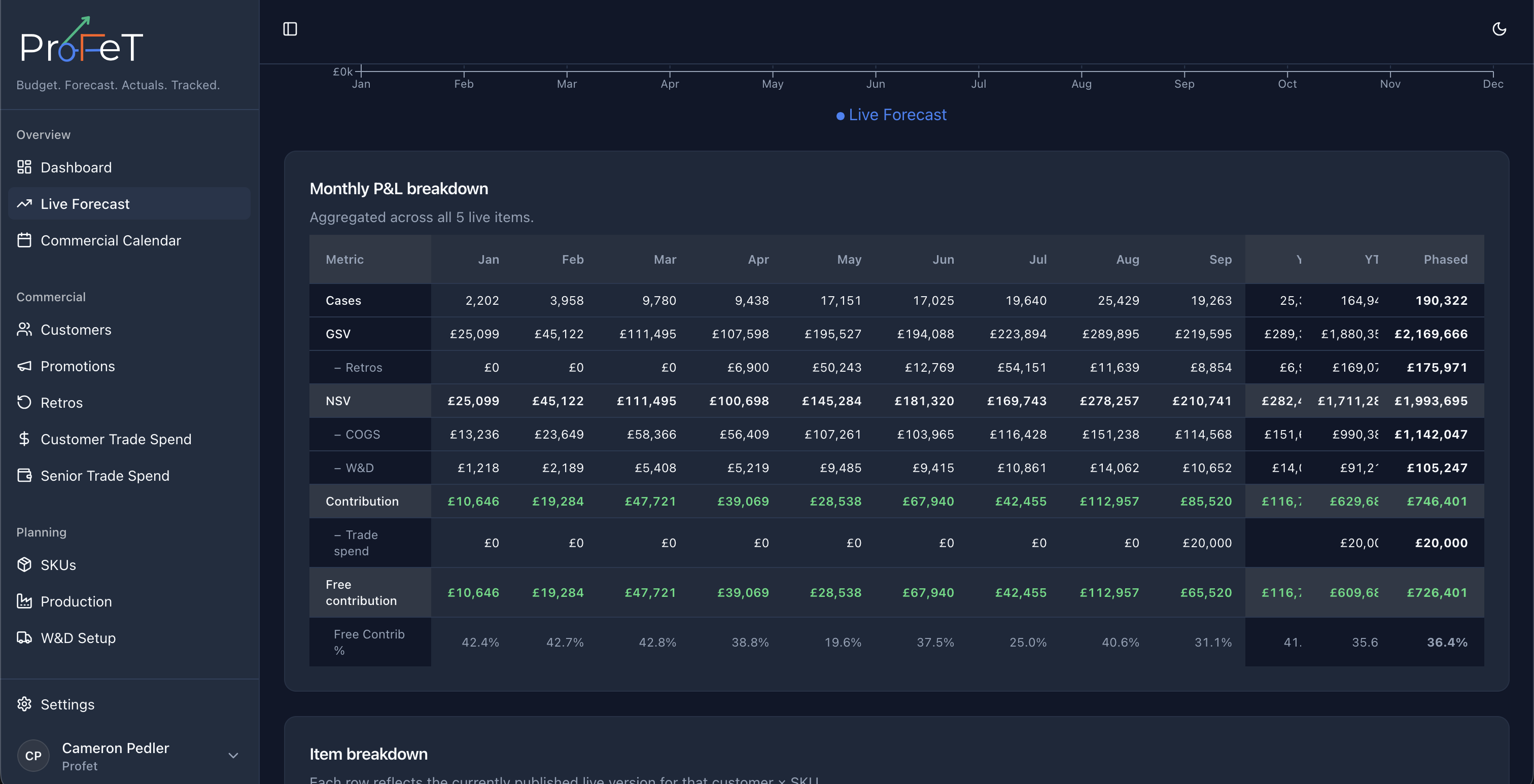Click the Aug cases value 25,429
The image size is (1534, 784).
(1119, 300)
